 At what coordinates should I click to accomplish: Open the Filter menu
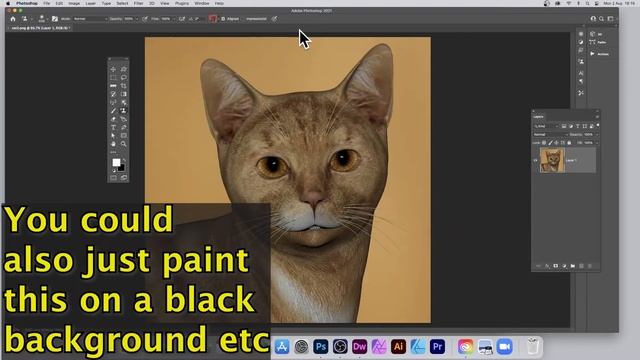[x=138, y=3]
